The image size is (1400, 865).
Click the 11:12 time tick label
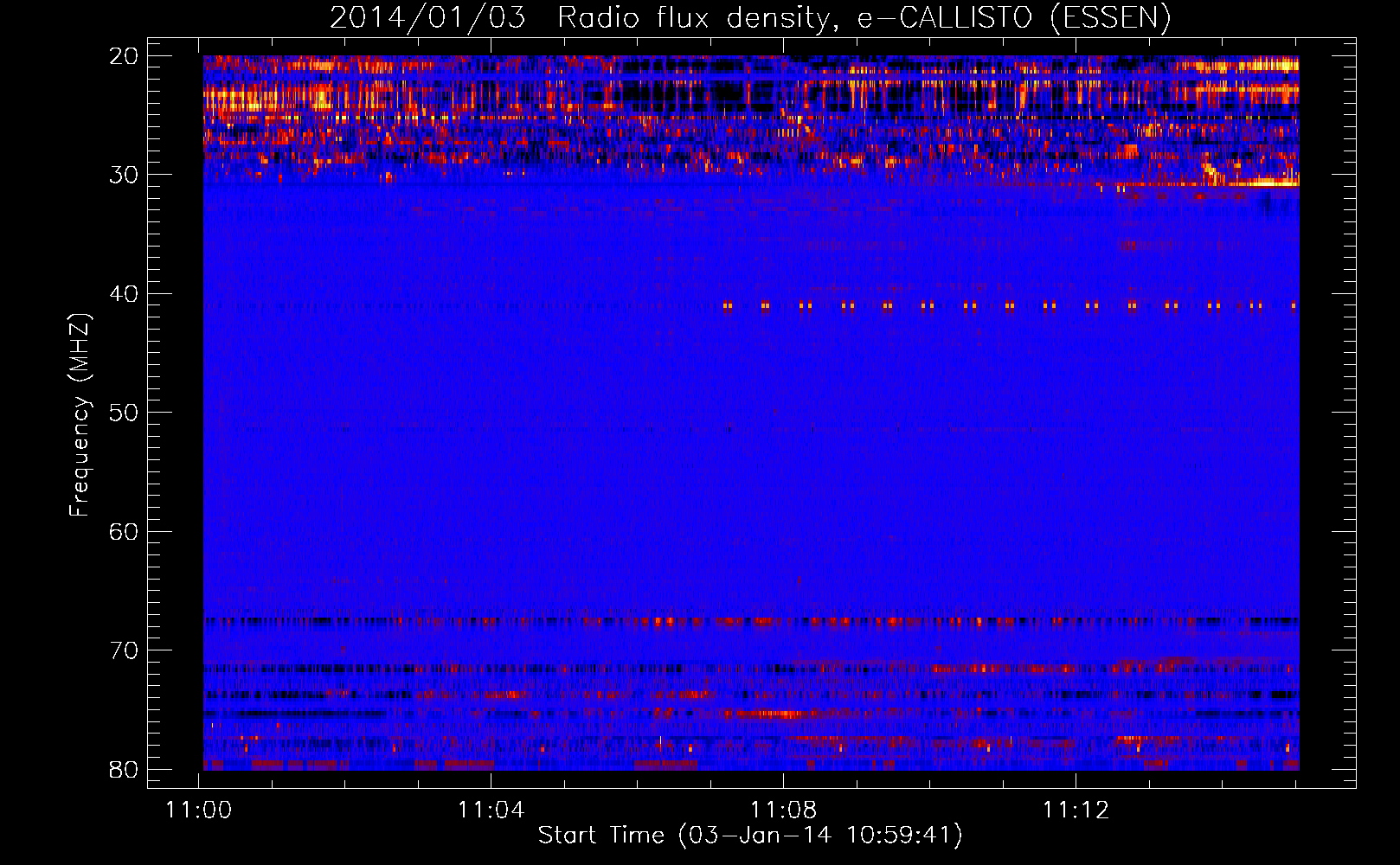pyautogui.click(x=1076, y=811)
